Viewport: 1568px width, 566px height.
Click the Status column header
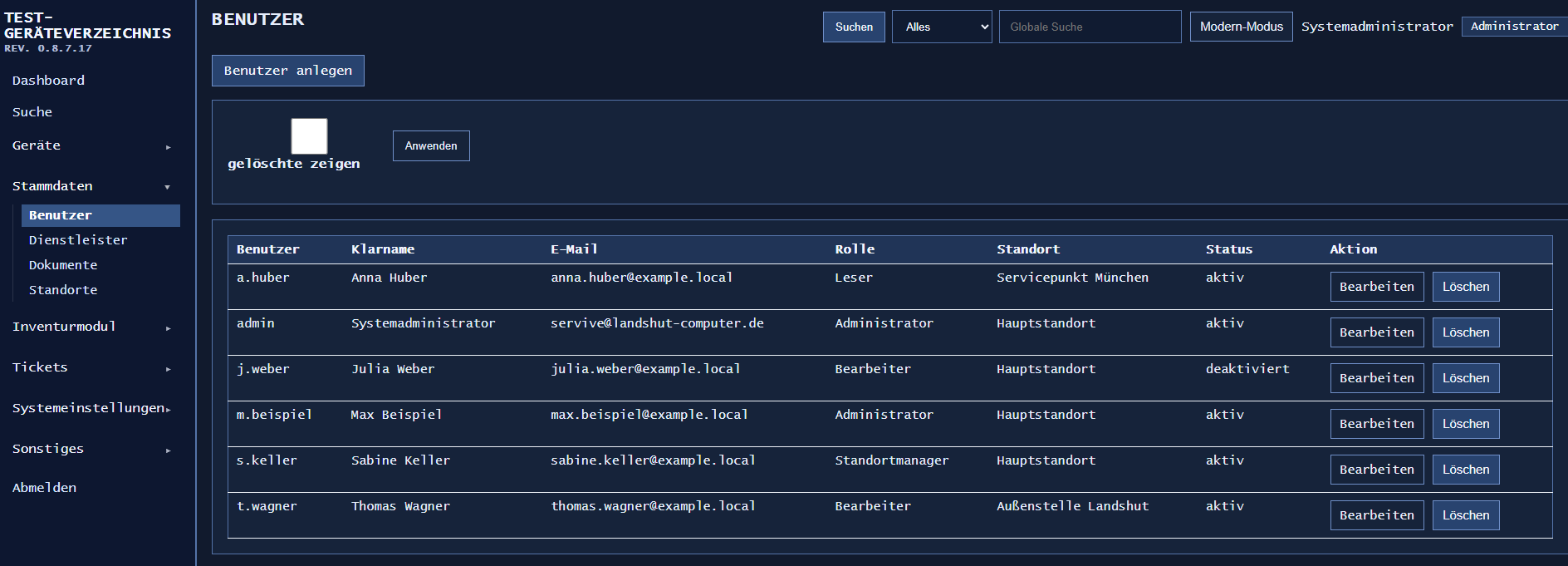(x=1229, y=249)
